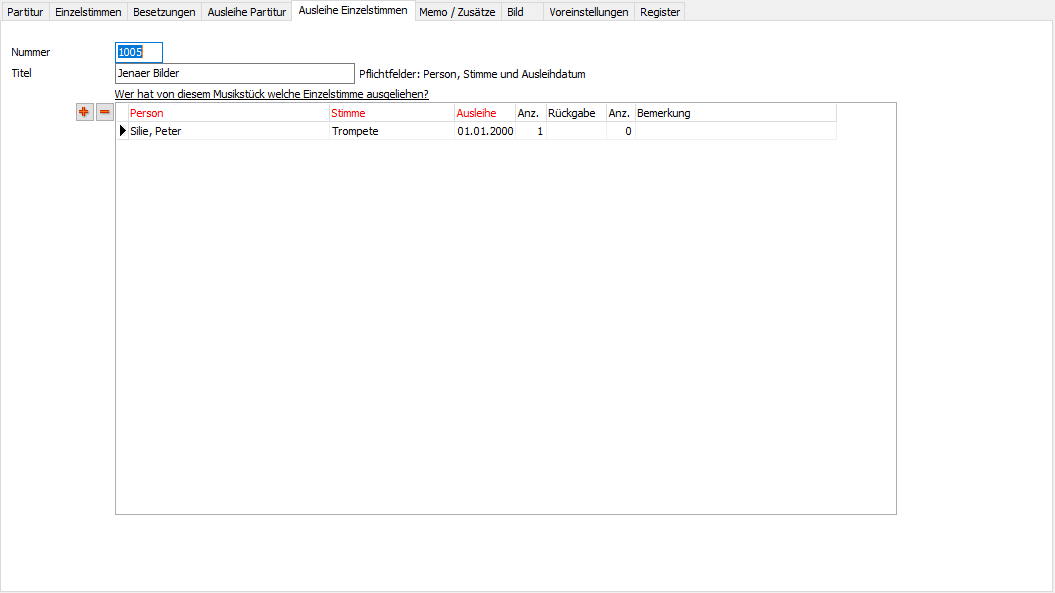Screen dimensions: 1055x593
Task: Go to the Besetzungen tab
Action: pos(164,12)
